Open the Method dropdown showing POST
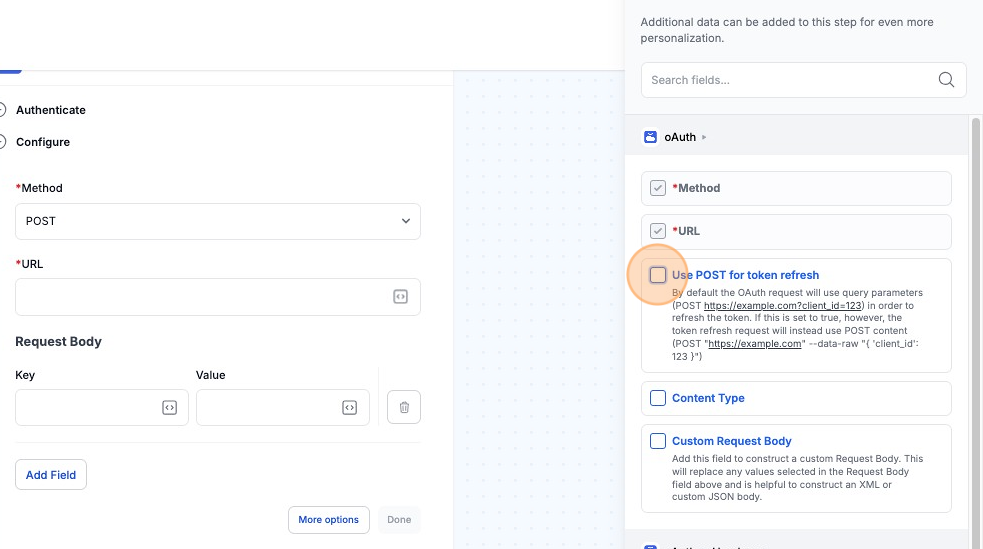983x549 pixels. 218,221
